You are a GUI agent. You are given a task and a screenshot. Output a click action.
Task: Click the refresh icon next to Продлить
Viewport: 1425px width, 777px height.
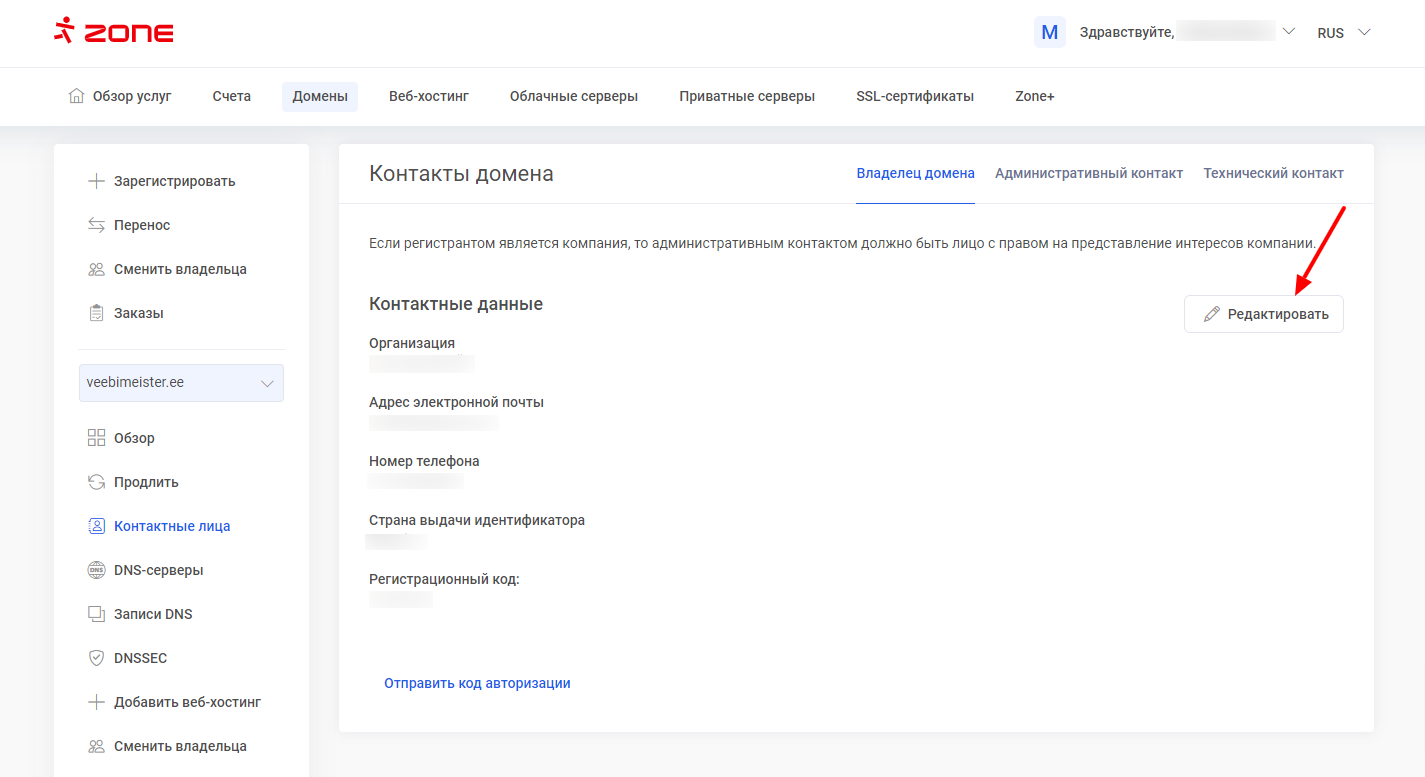(96, 482)
